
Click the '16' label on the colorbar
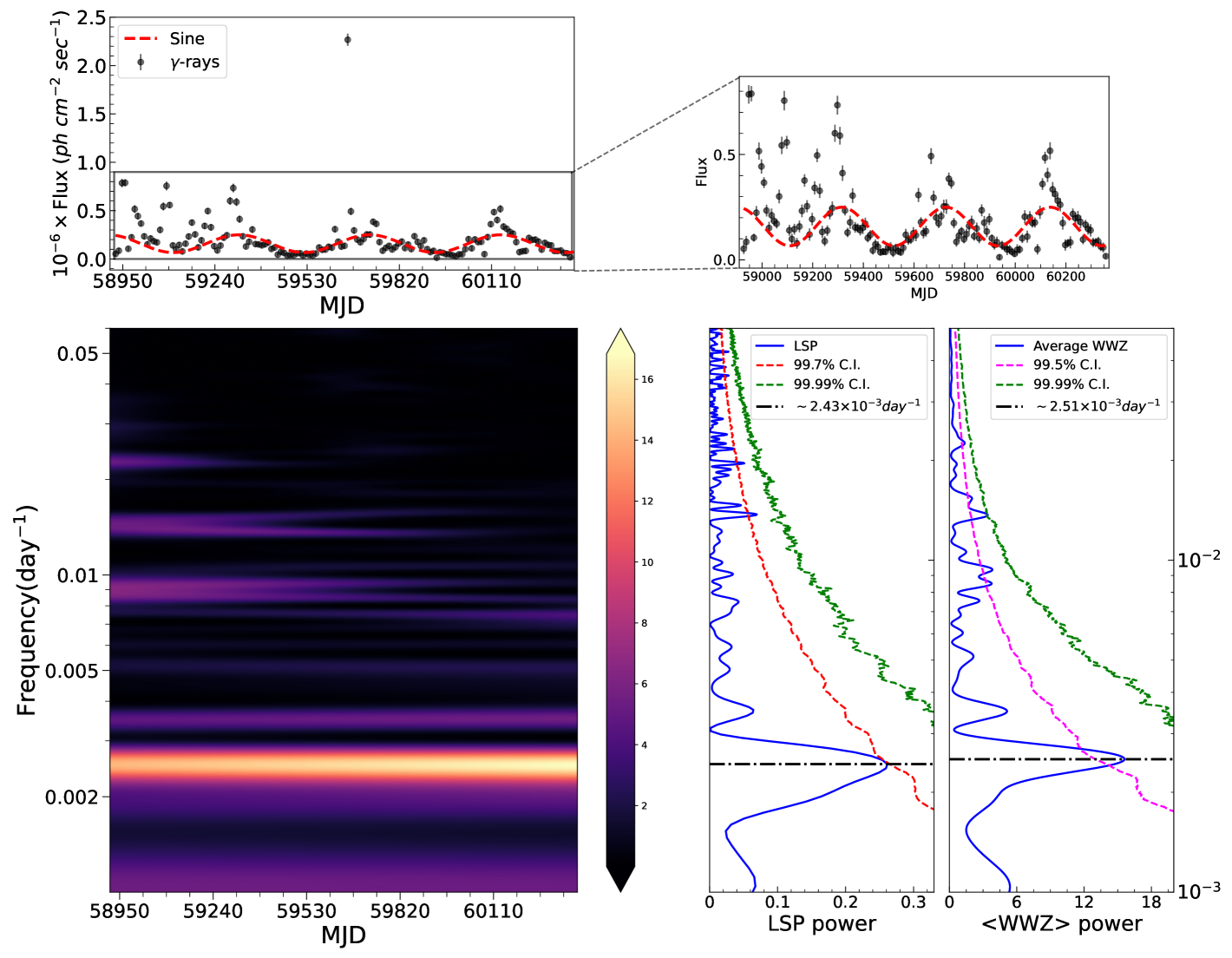647,379
